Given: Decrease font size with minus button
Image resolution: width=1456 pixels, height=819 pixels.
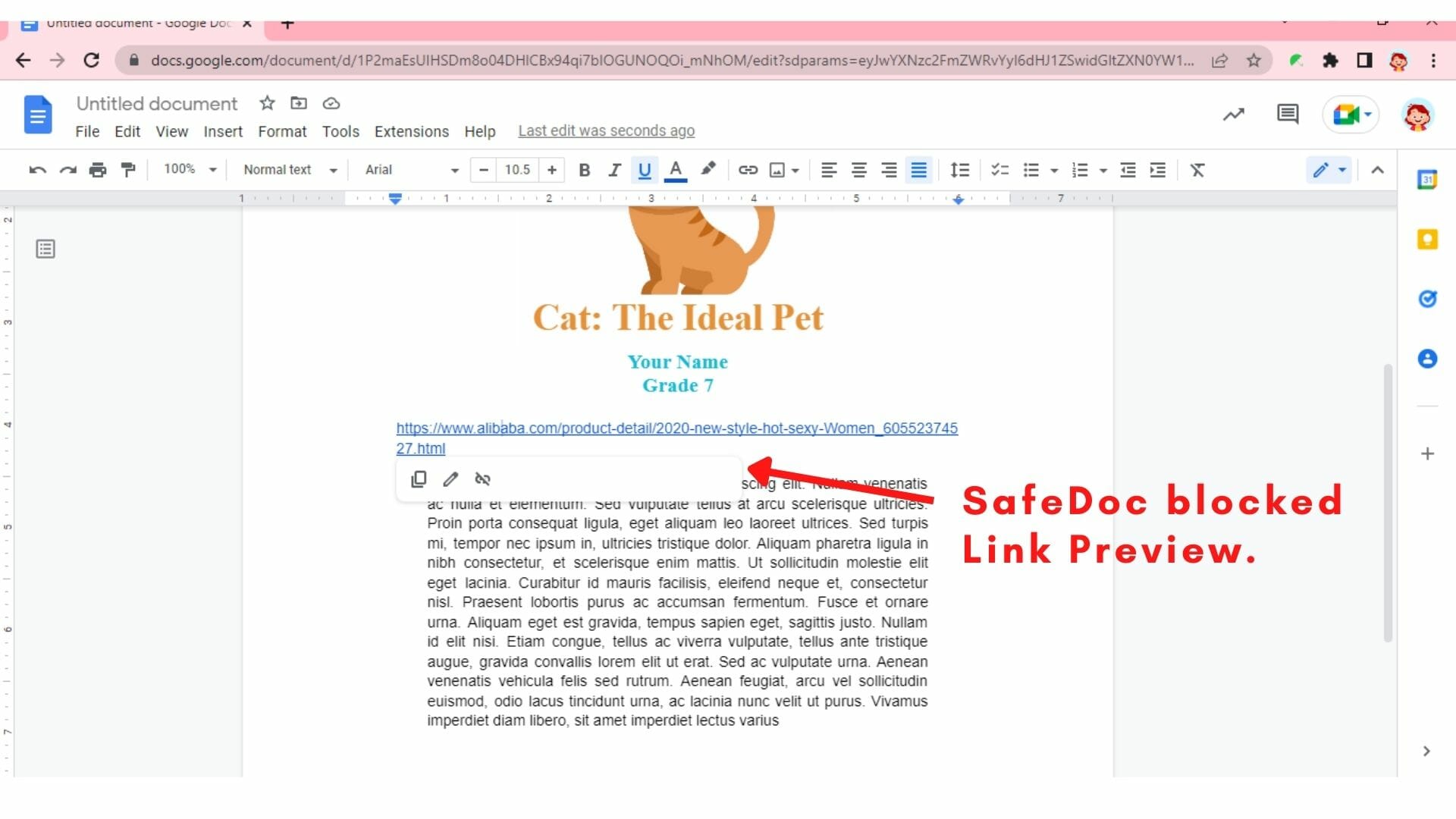Looking at the screenshot, I should pos(484,170).
